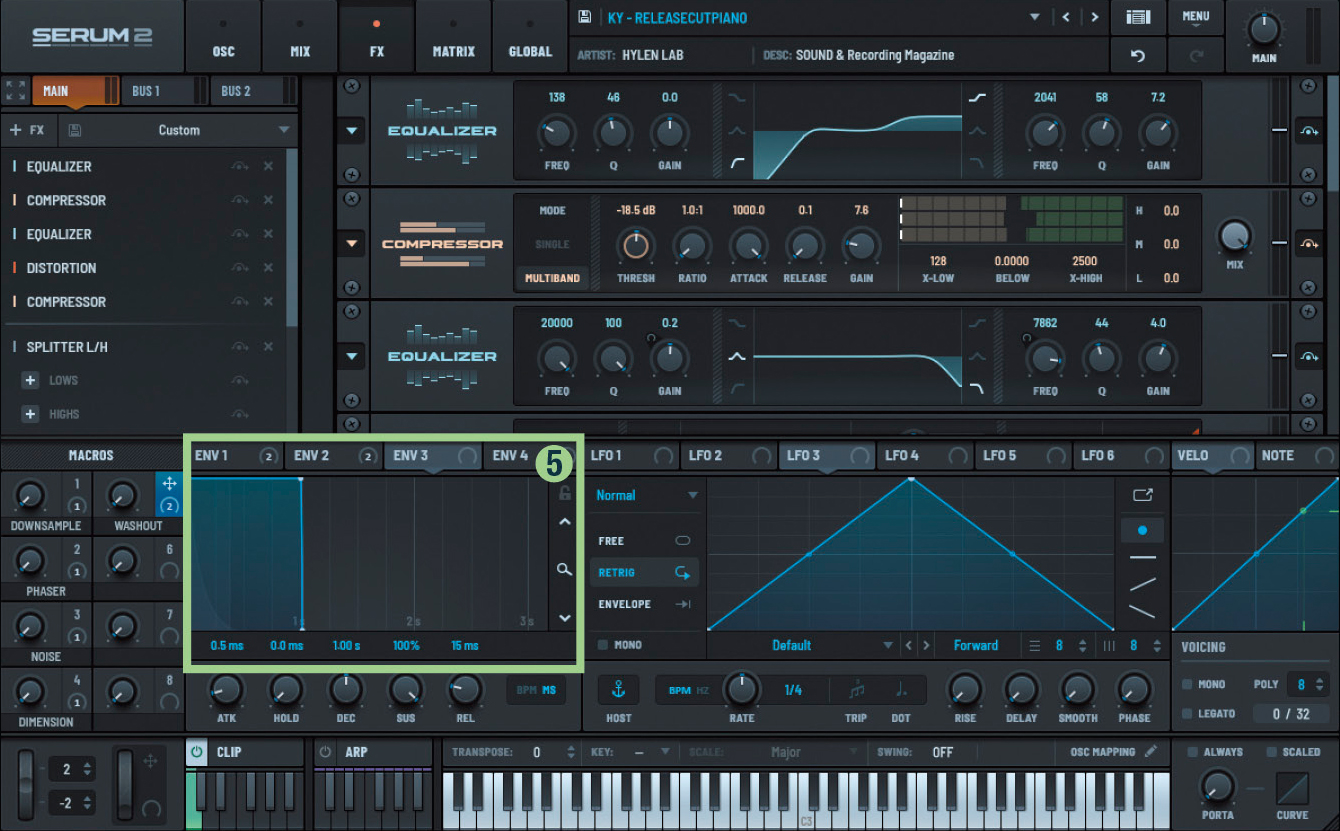Enable the LEGATO checkbox
This screenshot has width=1340, height=831.
coord(1187,713)
